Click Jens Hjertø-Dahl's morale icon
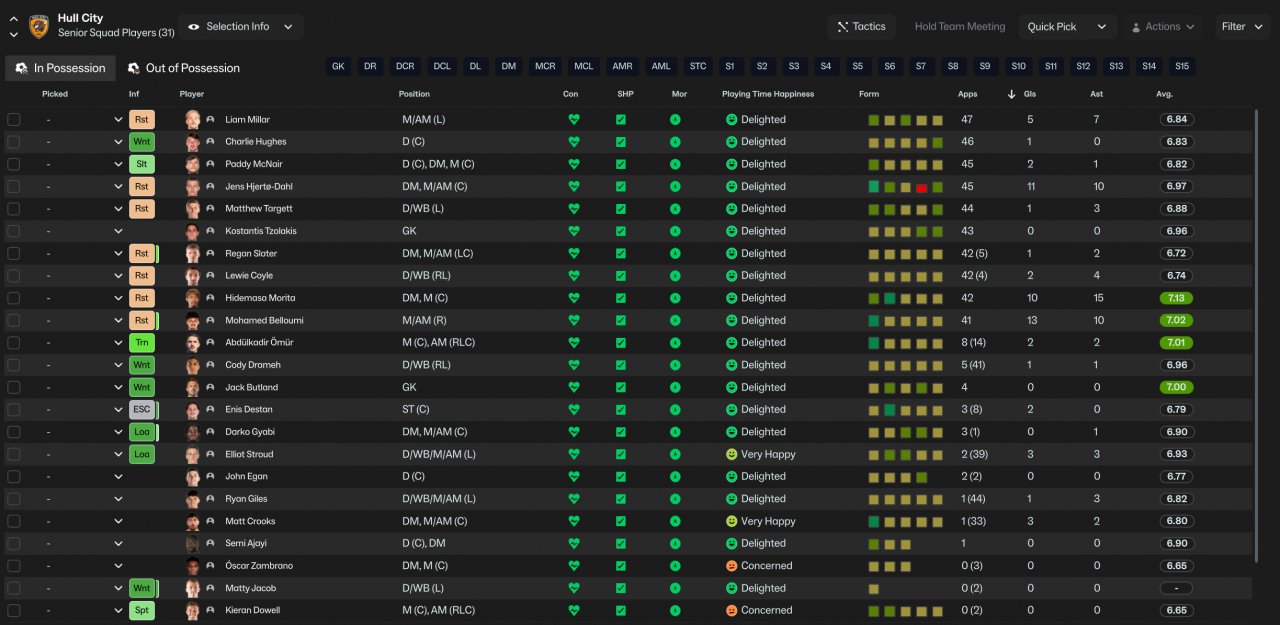 tap(675, 186)
